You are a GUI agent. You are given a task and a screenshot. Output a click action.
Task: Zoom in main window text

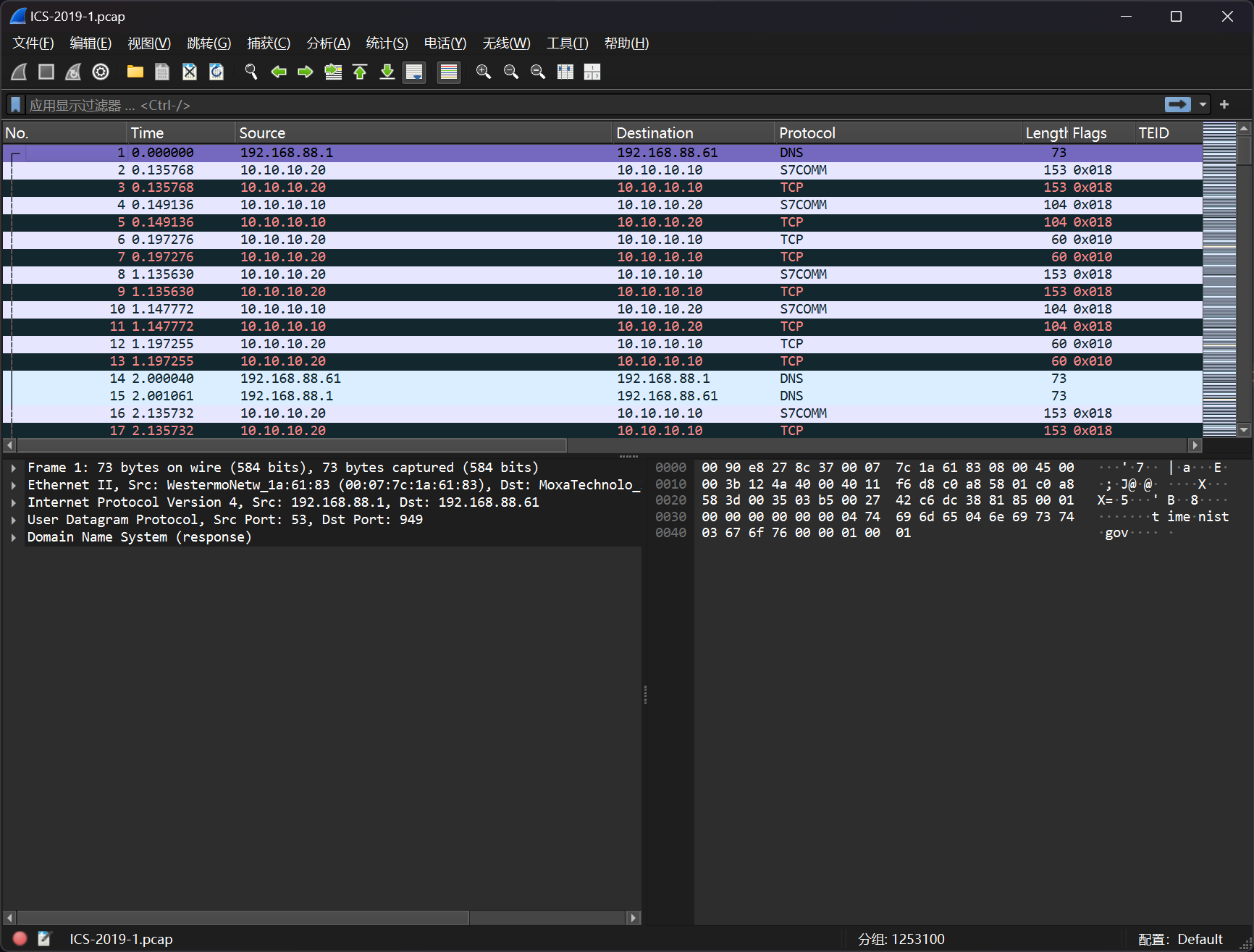pyautogui.click(x=484, y=72)
